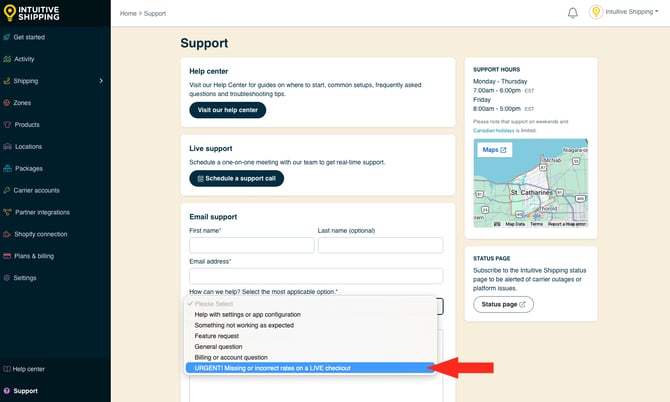The image size is (670, 402).
Task: Choose Help with settings or app configuration
Action: [x=311, y=314]
